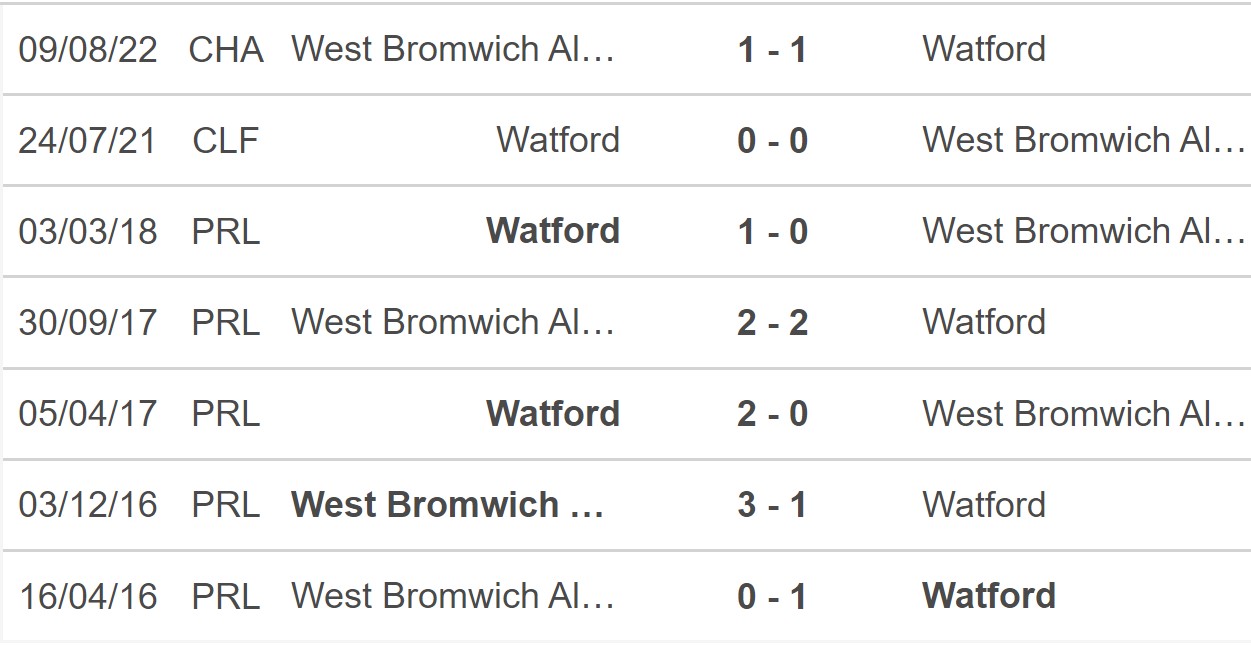Open the 3 - 1 score from 03/12/16
The height and width of the screenshot is (647, 1251).
click(x=772, y=504)
